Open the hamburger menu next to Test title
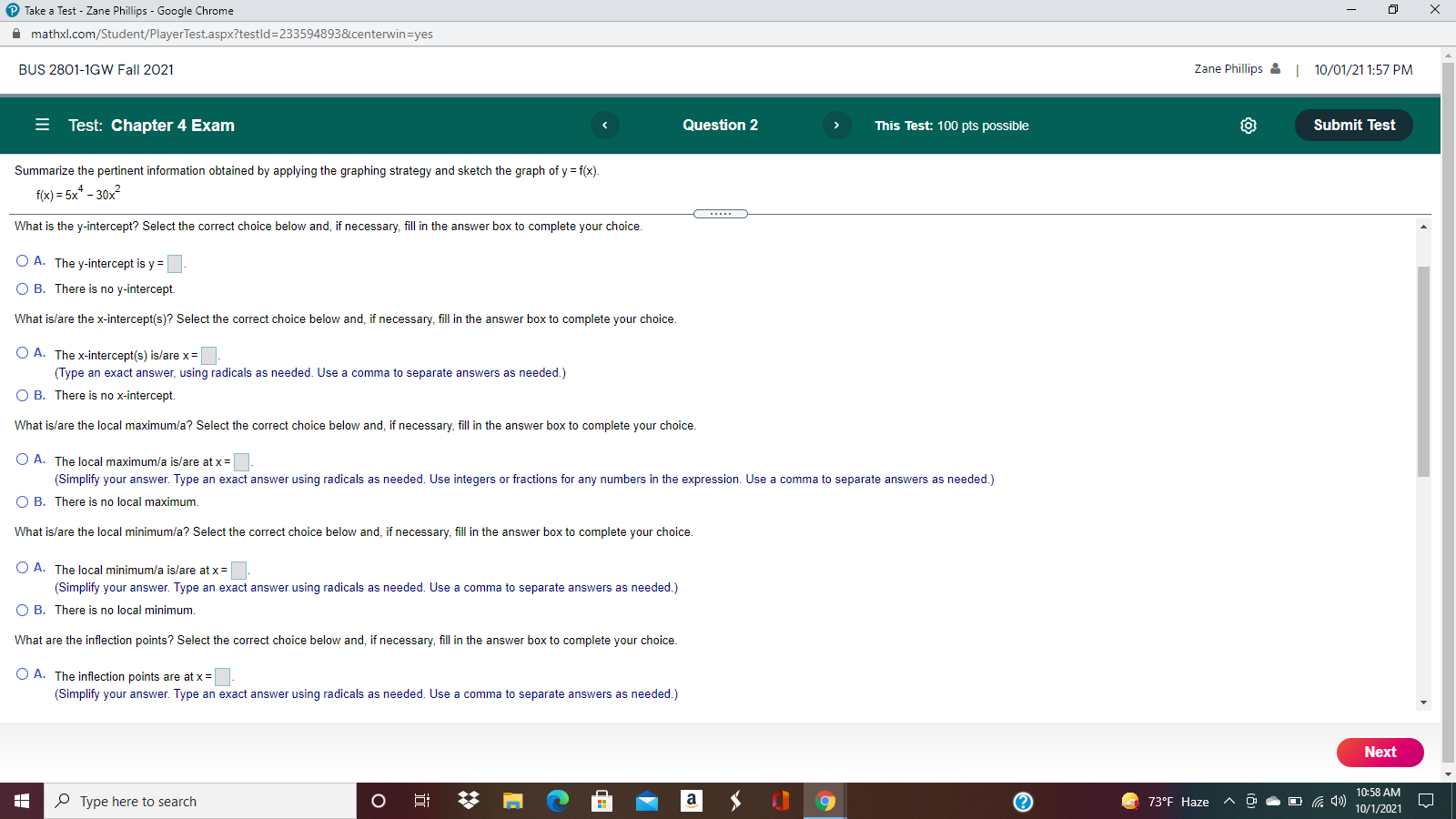1456x819 pixels. click(42, 125)
